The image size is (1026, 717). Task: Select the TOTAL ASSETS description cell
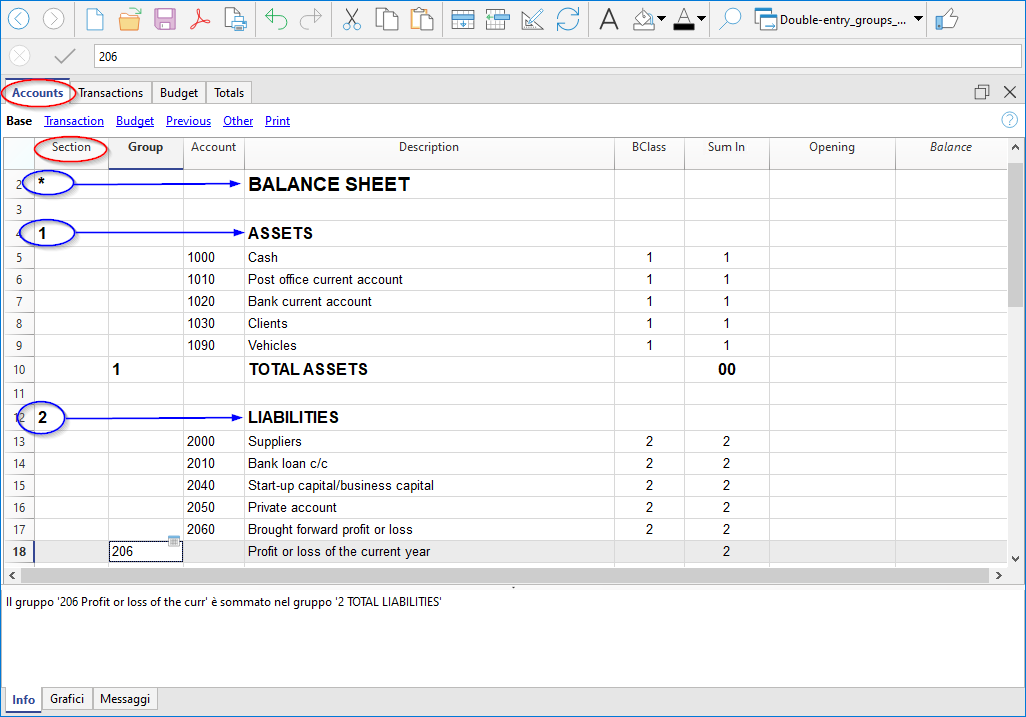(428, 370)
